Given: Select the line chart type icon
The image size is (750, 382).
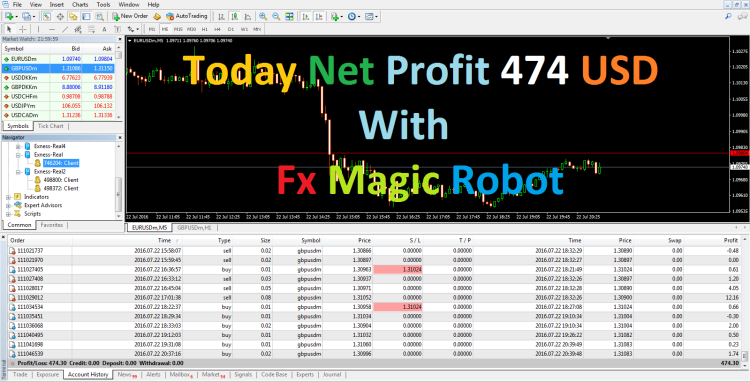Looking at the screenshot, I should pos(248,16).
